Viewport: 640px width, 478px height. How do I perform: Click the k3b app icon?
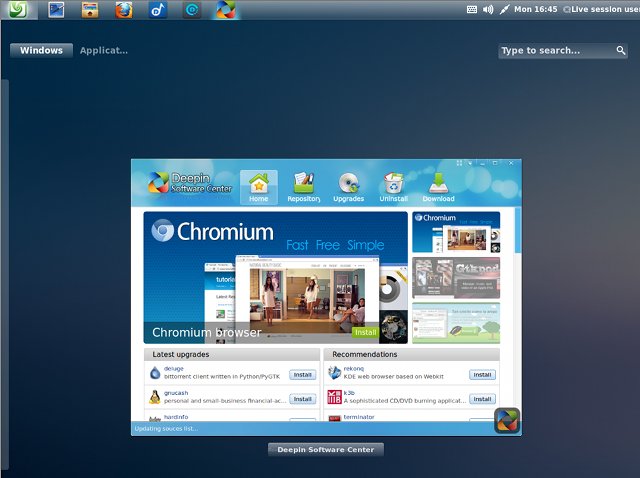pos(334,397)
